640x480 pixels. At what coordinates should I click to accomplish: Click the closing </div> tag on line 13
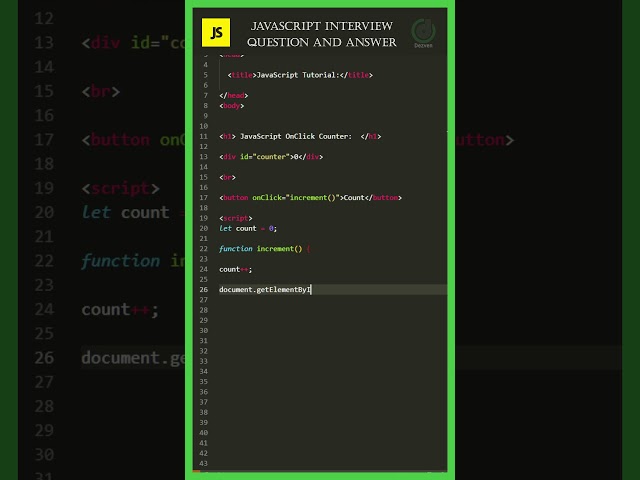pyautogui.click(x=311, y=157)
